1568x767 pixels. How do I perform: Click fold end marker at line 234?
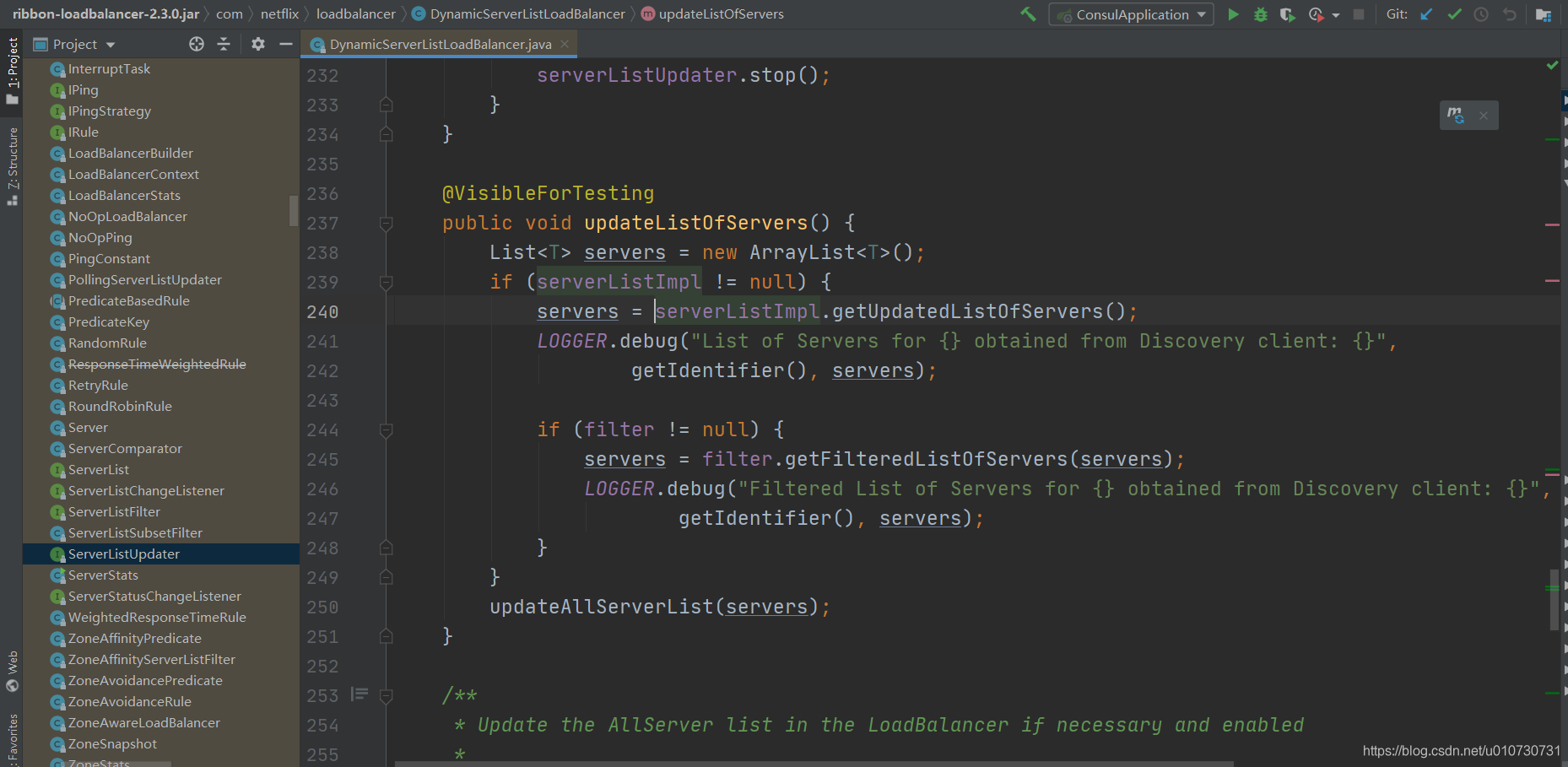pyautogui.click(x=386, y=134)
